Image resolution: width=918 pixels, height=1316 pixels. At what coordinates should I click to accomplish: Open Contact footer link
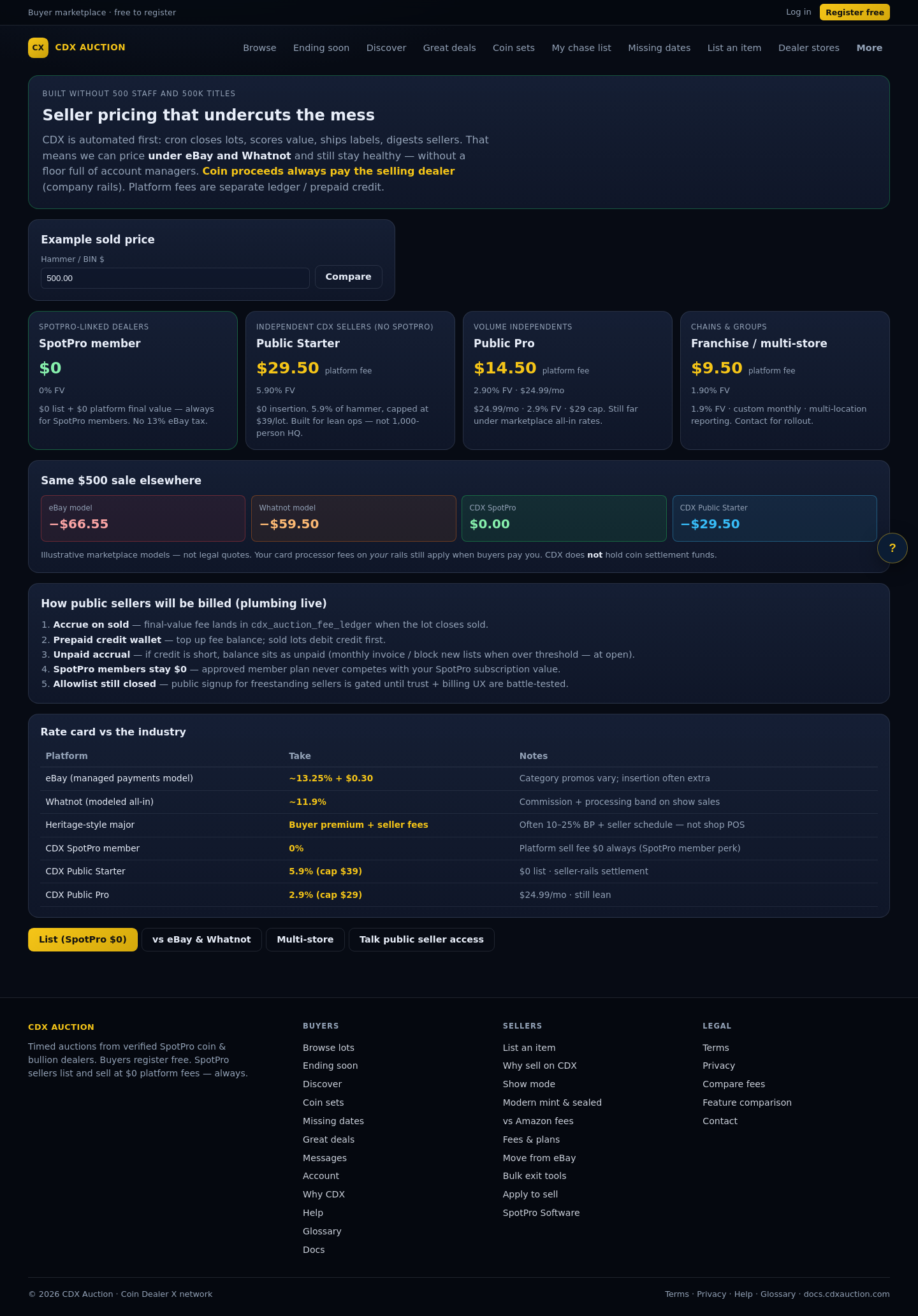coord(720,1121)
